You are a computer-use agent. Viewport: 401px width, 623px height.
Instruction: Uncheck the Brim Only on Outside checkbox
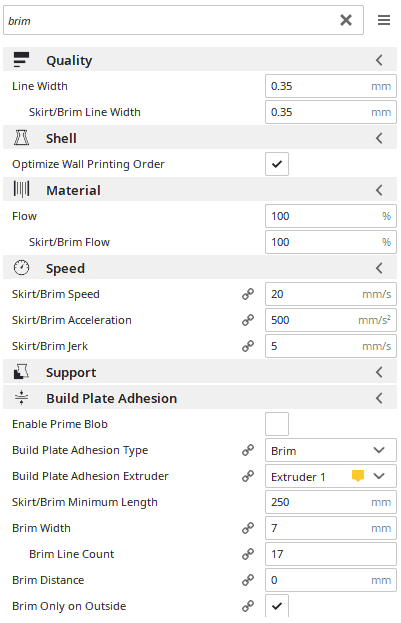click(277, 606)
